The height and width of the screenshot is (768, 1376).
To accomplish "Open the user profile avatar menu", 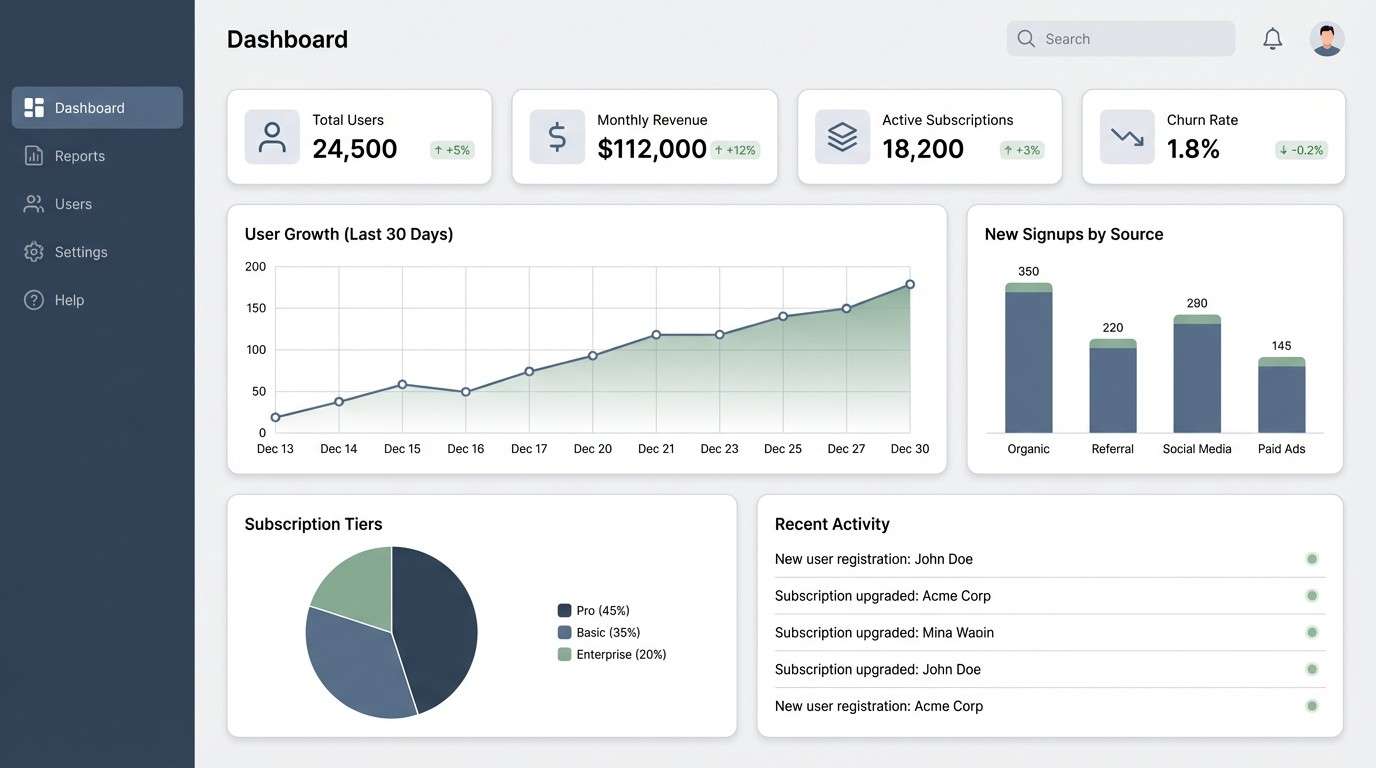I will pos(1325,37).
